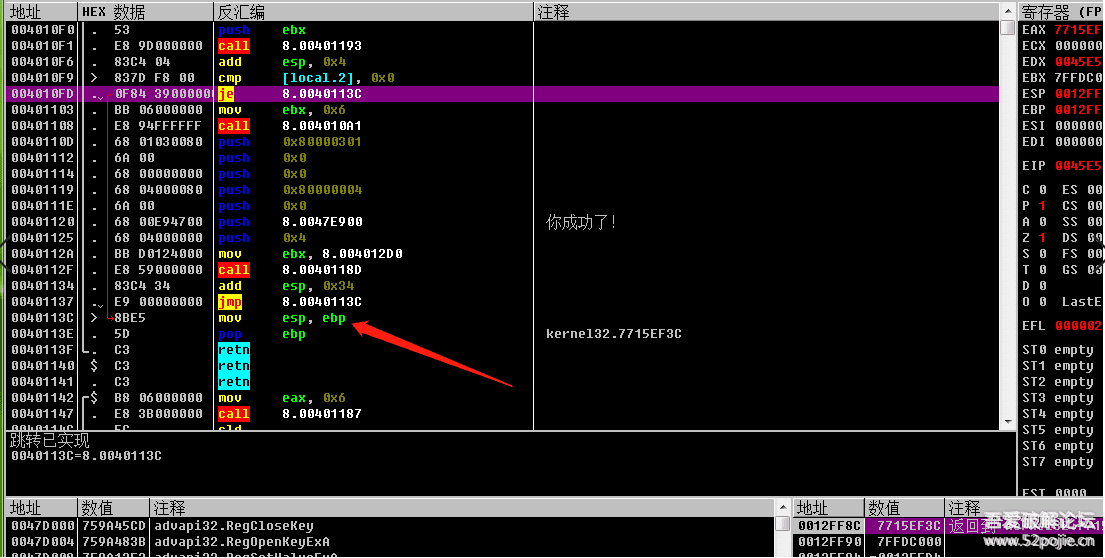Select the jmp 8.0040113C instruction row
This screenshot has height=558, width=1105.
[321, 302]
